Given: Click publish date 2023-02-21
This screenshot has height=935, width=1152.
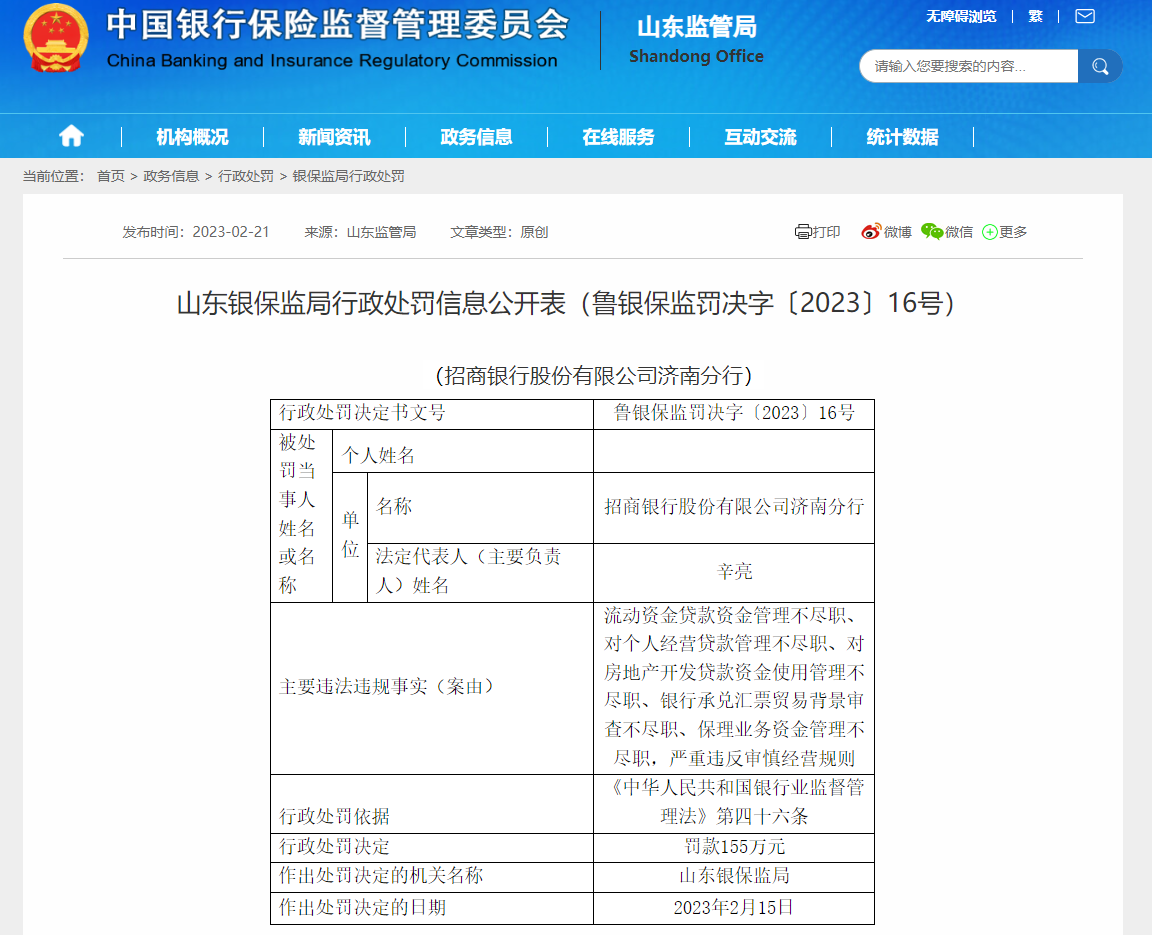Looking at the screenshot, I should click(231, 232).
